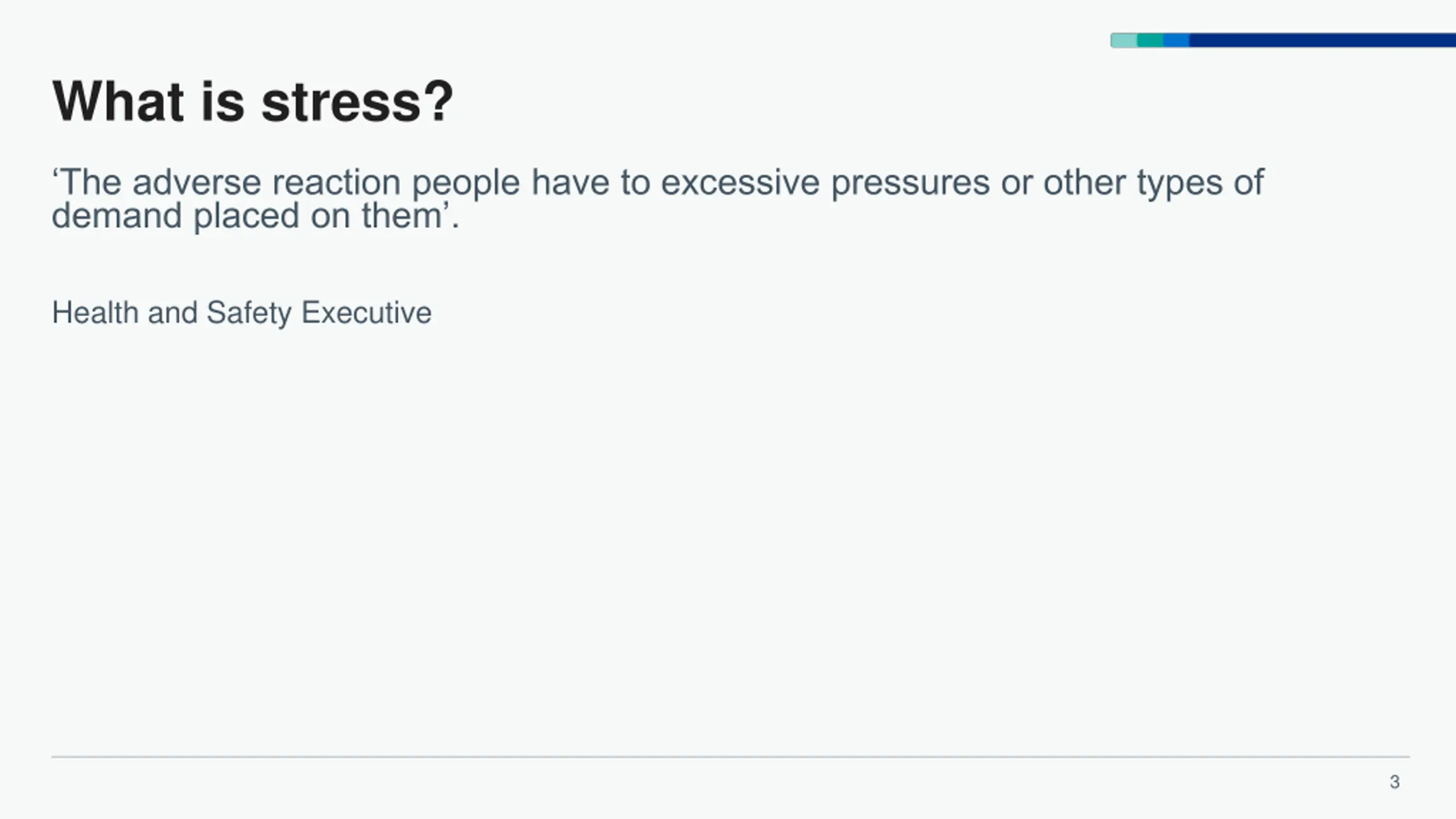Click the word 'adverse' in the quote
This screenshot has height=819, width=1456.
tap(196, 183)
